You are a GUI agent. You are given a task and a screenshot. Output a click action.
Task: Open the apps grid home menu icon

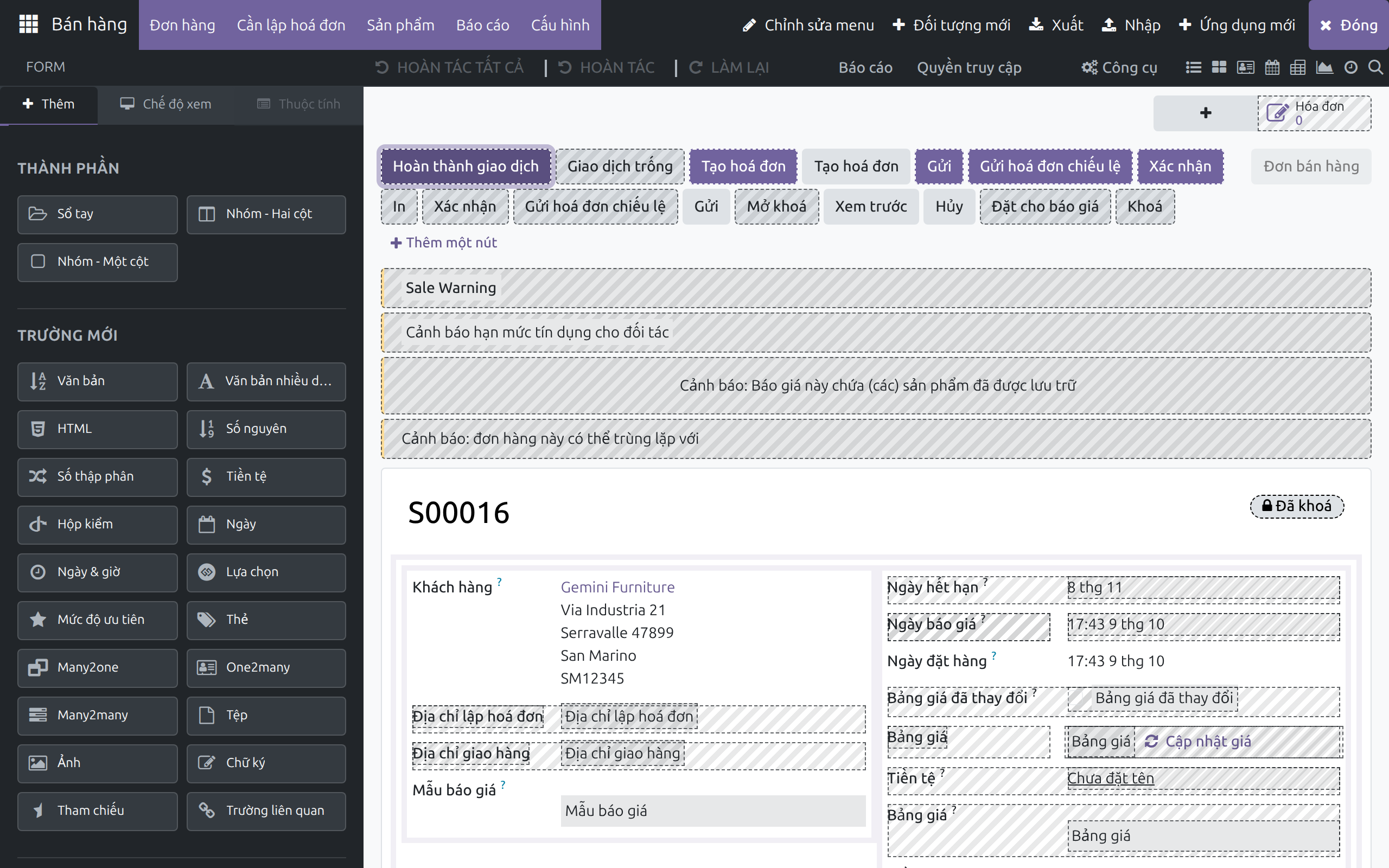tap(28, 25)
